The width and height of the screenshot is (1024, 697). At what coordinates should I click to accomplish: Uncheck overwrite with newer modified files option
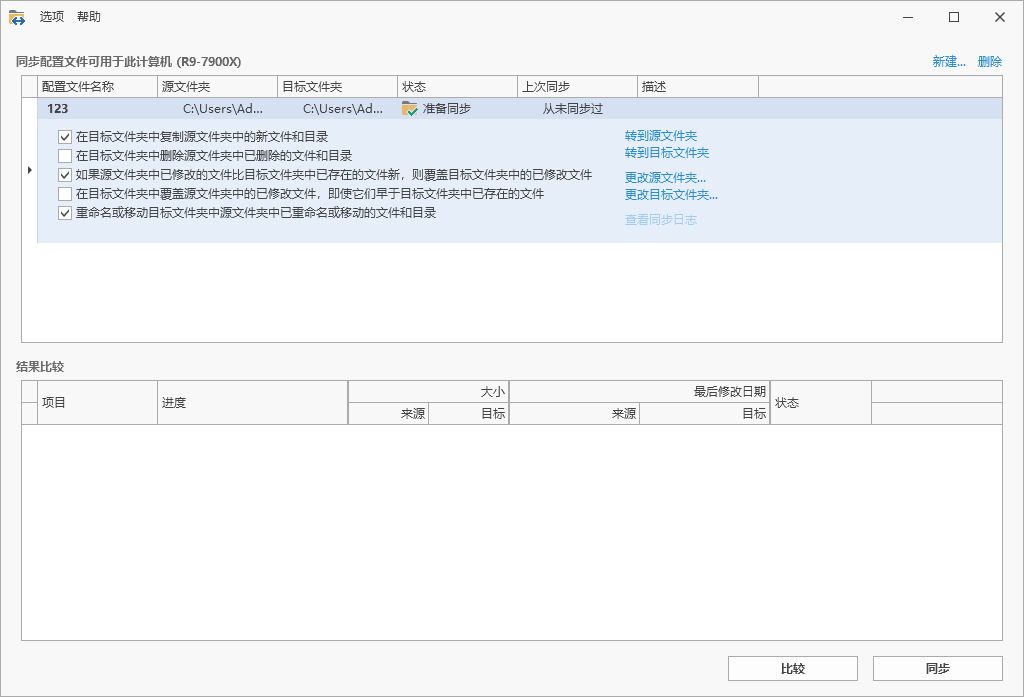[x=65, y=175]
